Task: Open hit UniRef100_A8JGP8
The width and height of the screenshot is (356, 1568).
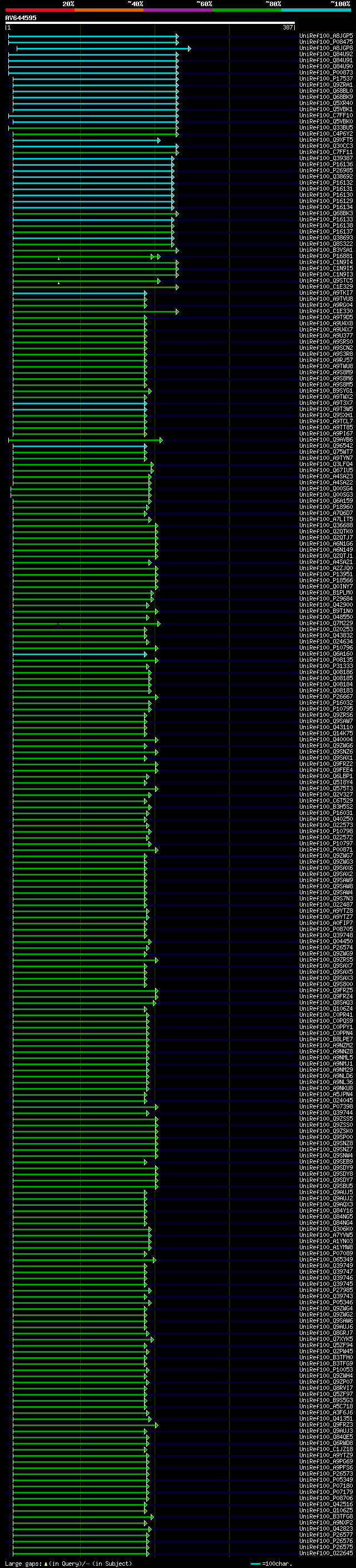Action: click(x=326, y=48)
